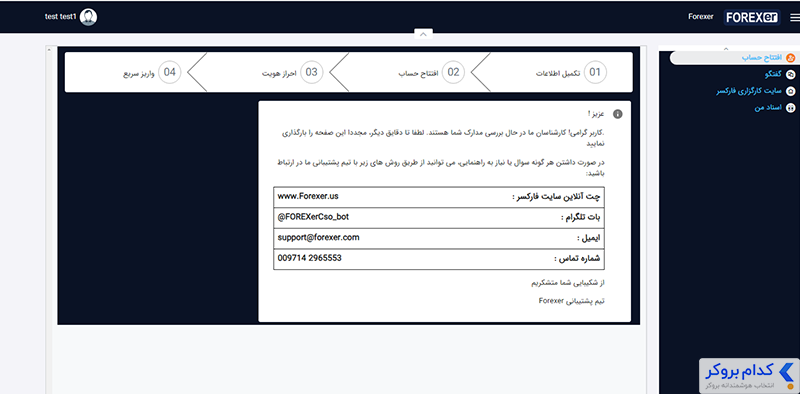Click the www.Forexer.us website address

pos(308,195)
